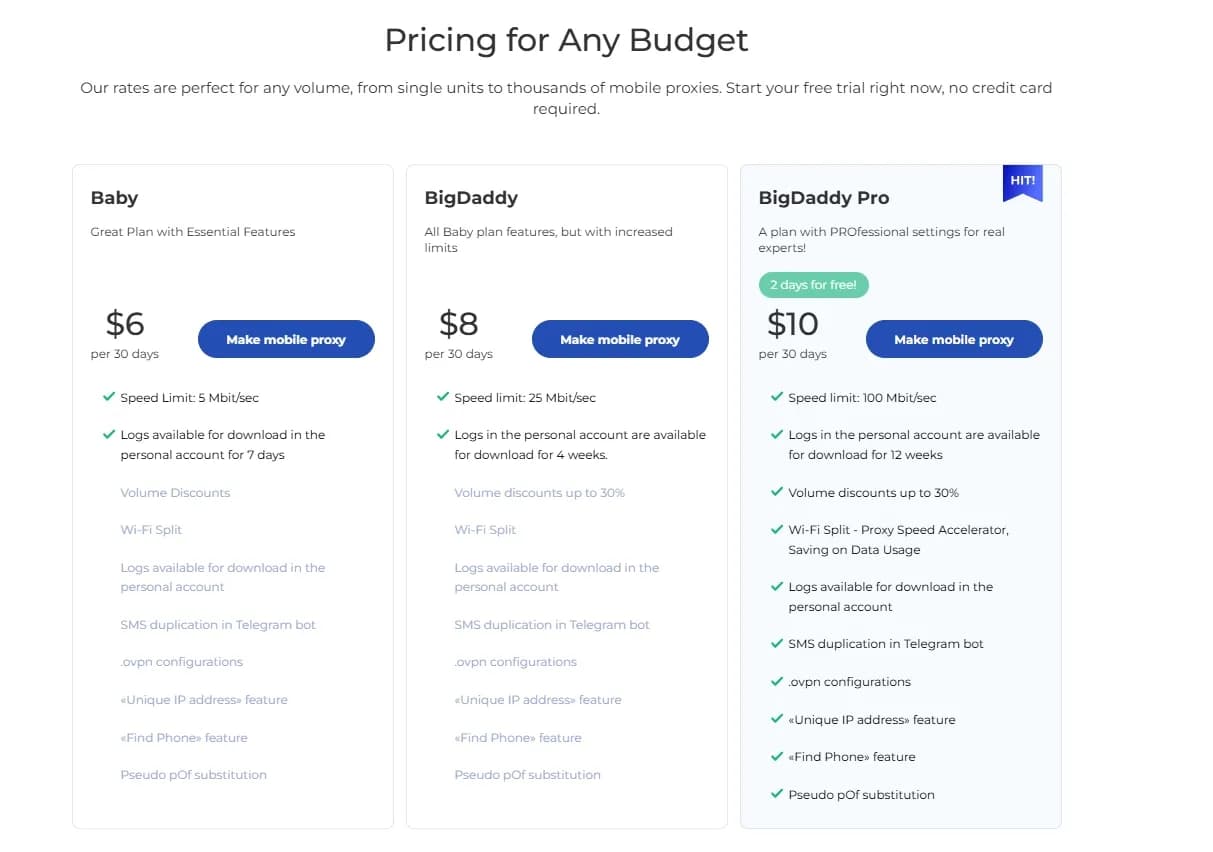Click the checkmark next to Speed limit: 25 Mbit/sec

click(x=443, y=397)
